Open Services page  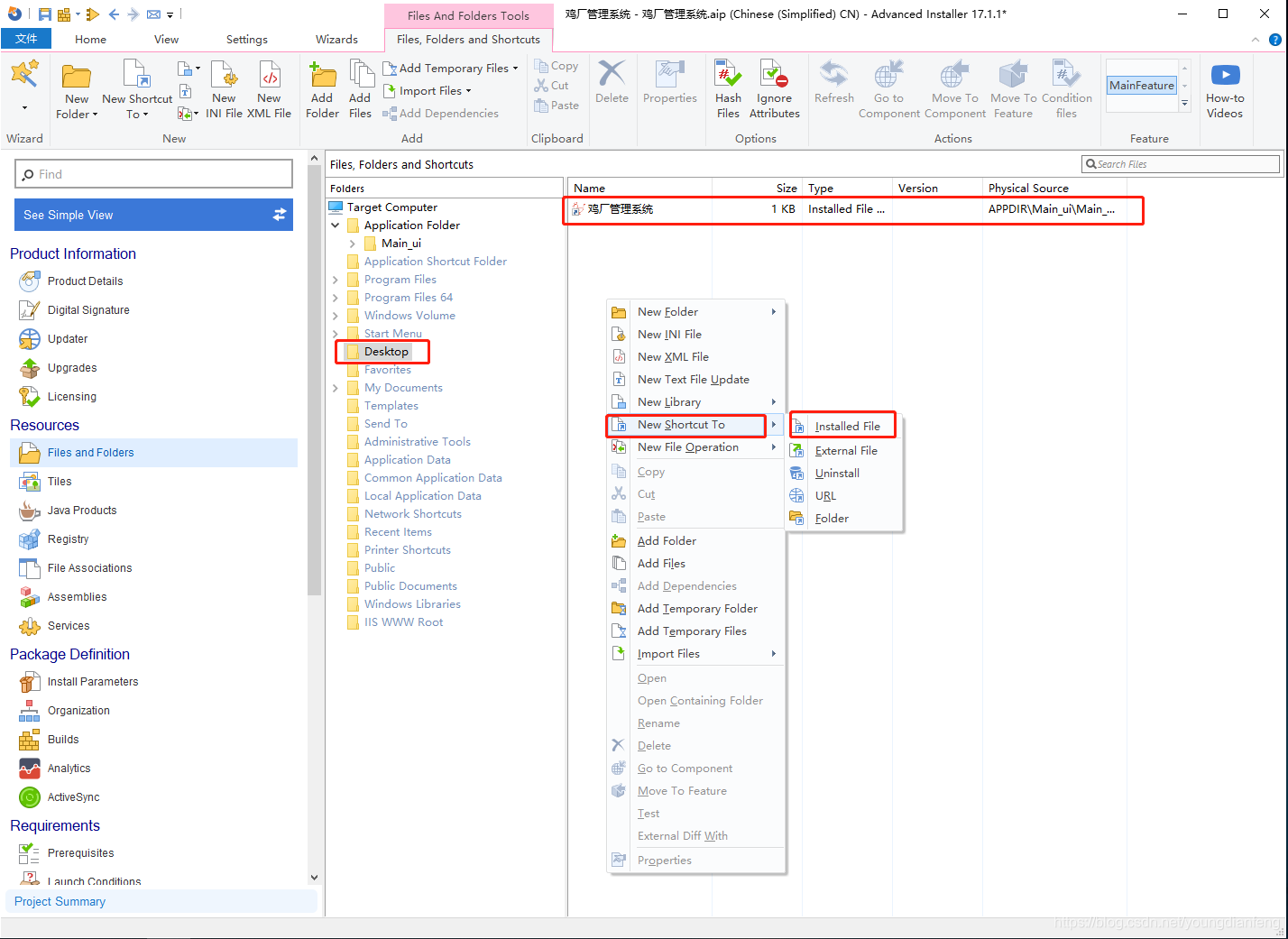[69, 626]
